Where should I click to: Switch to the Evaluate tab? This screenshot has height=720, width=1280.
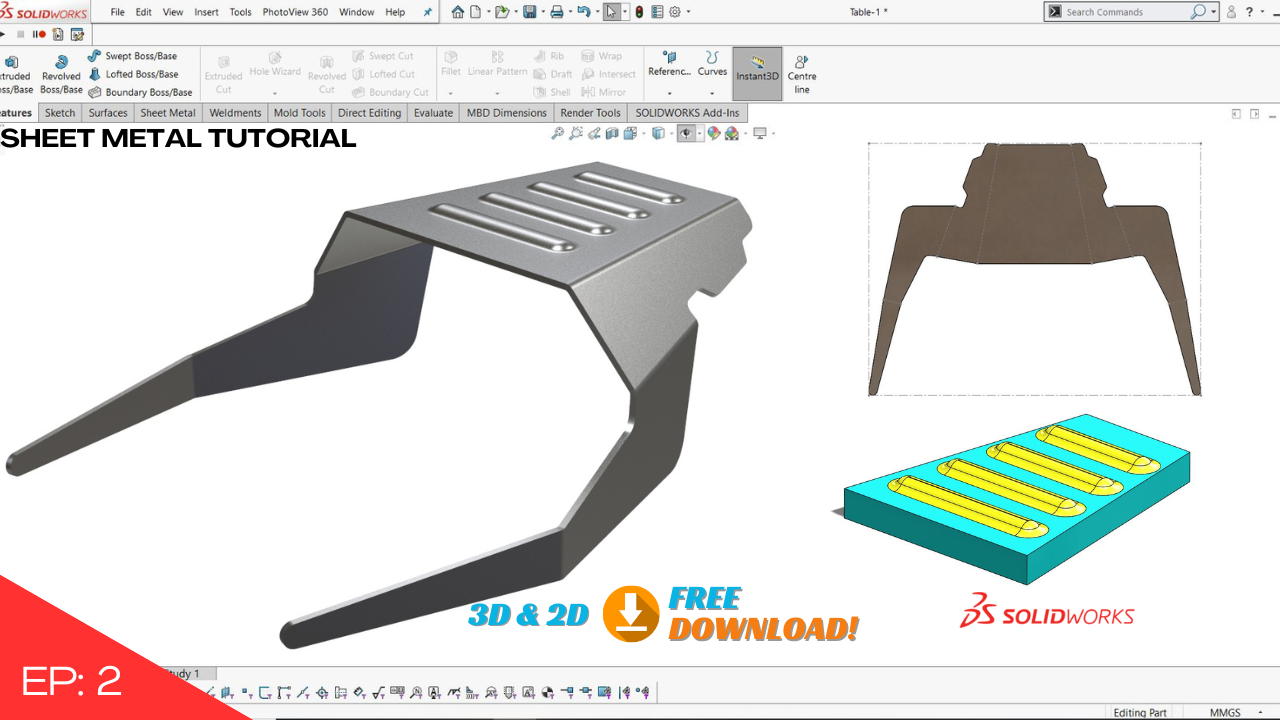433,113
